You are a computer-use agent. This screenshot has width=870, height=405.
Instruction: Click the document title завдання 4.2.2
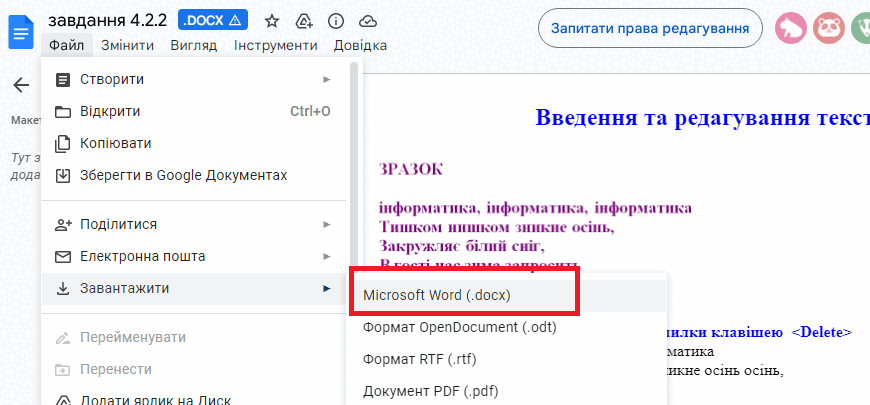(x=108, y=21)
